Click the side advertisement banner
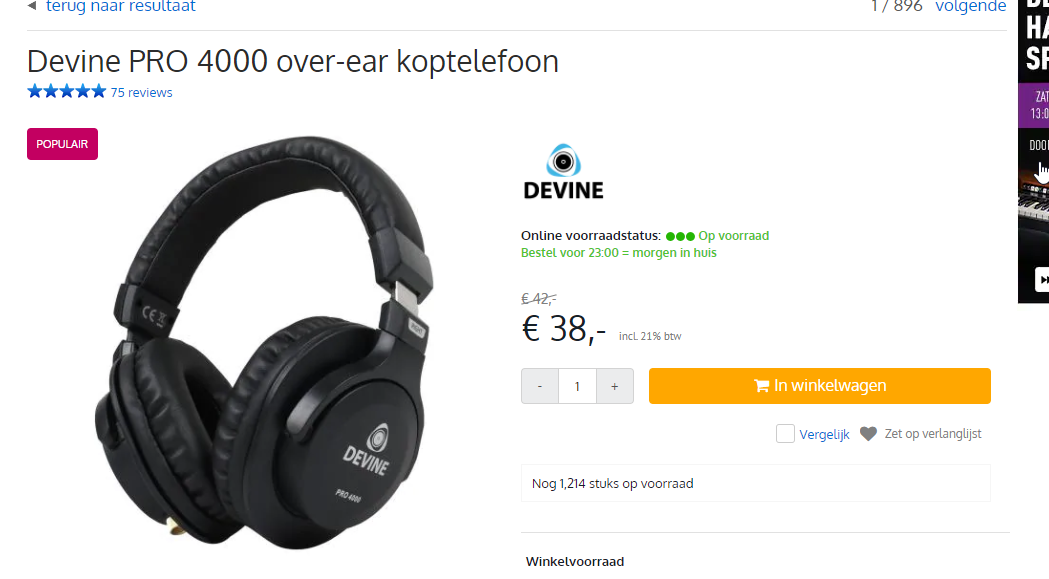 click(x=1034, y=151)
